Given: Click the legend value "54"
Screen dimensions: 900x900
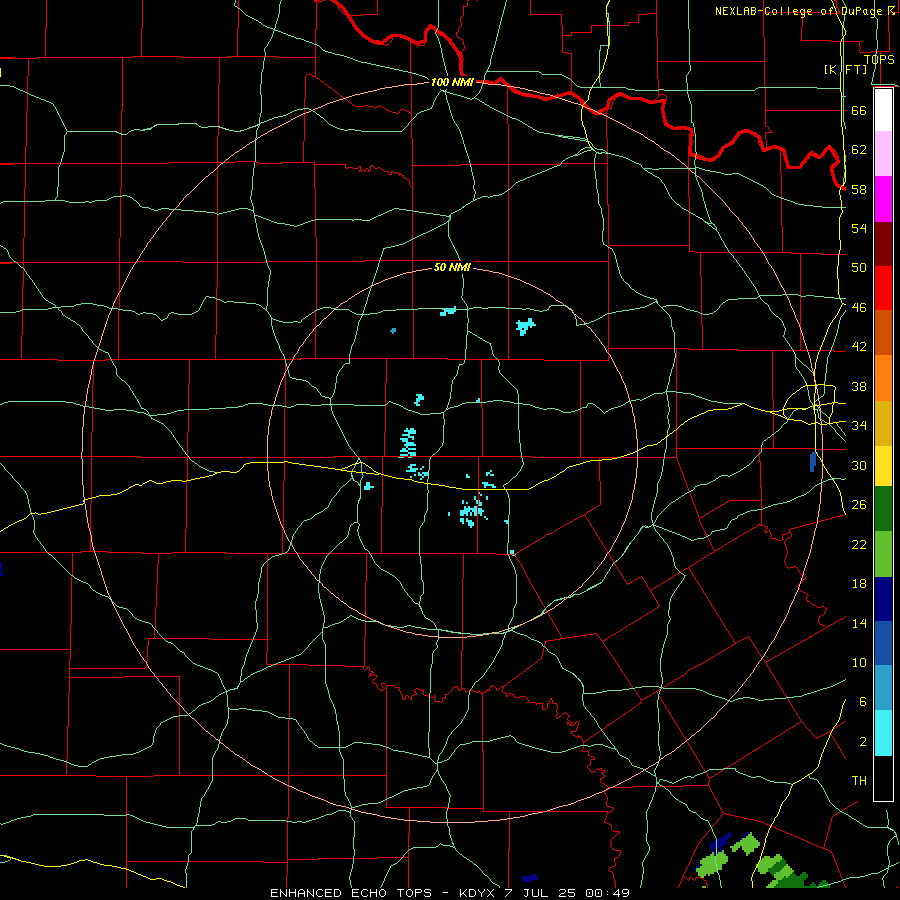Looking at the screenshot, I should coord(859,228).
